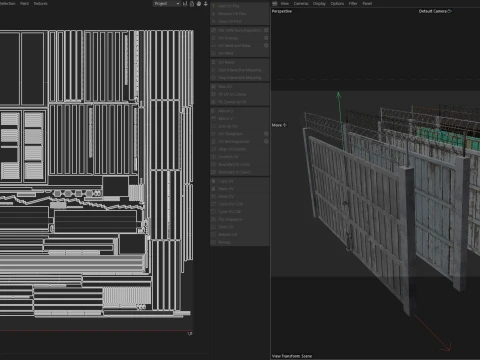Viewport: 480px width, 360px height.
Task: Apply Mirror U to UVs
Action: [x=240, y=111]
